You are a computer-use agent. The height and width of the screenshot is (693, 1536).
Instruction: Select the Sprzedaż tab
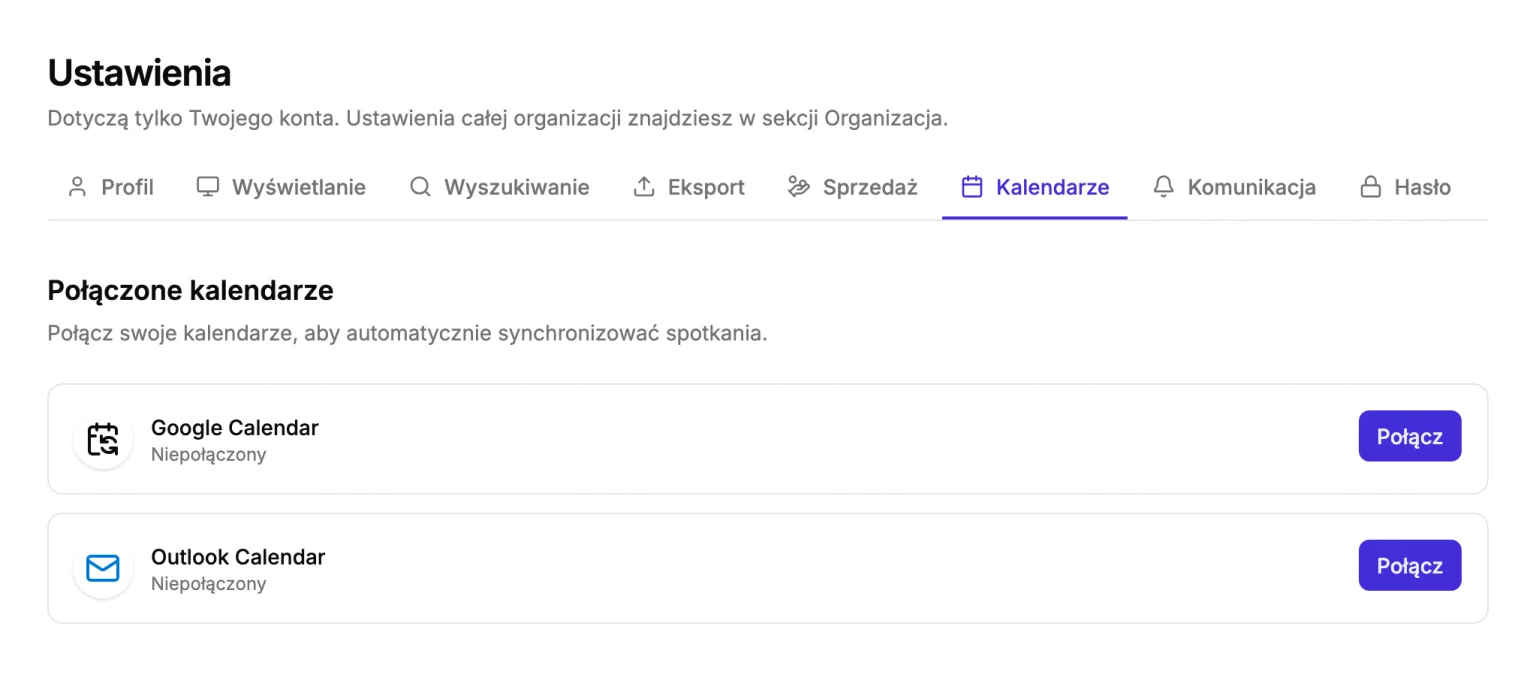pyautogui.click(x=851, y=187)
